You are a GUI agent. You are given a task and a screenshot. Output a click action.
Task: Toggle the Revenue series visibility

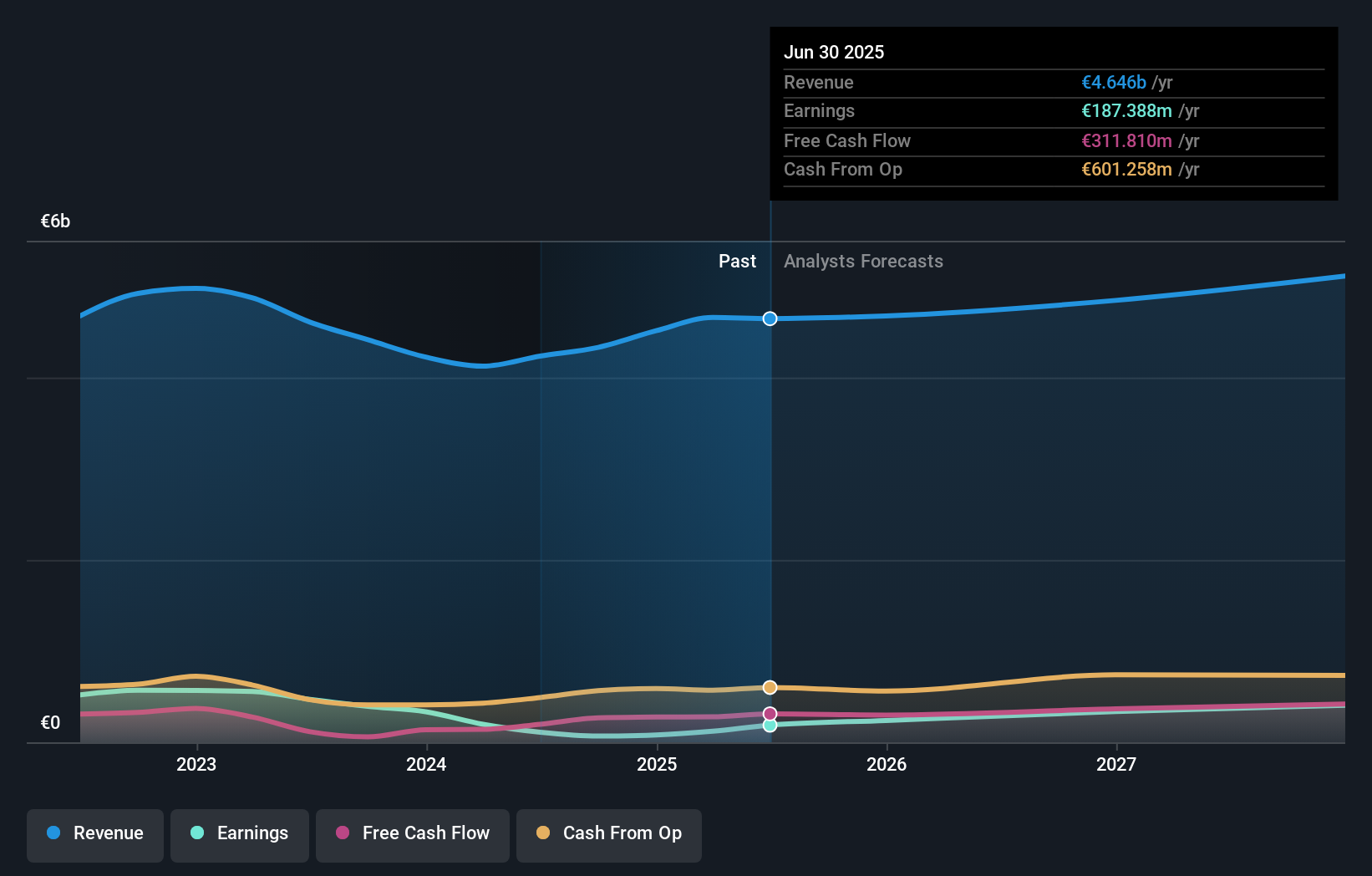point(94,835)
